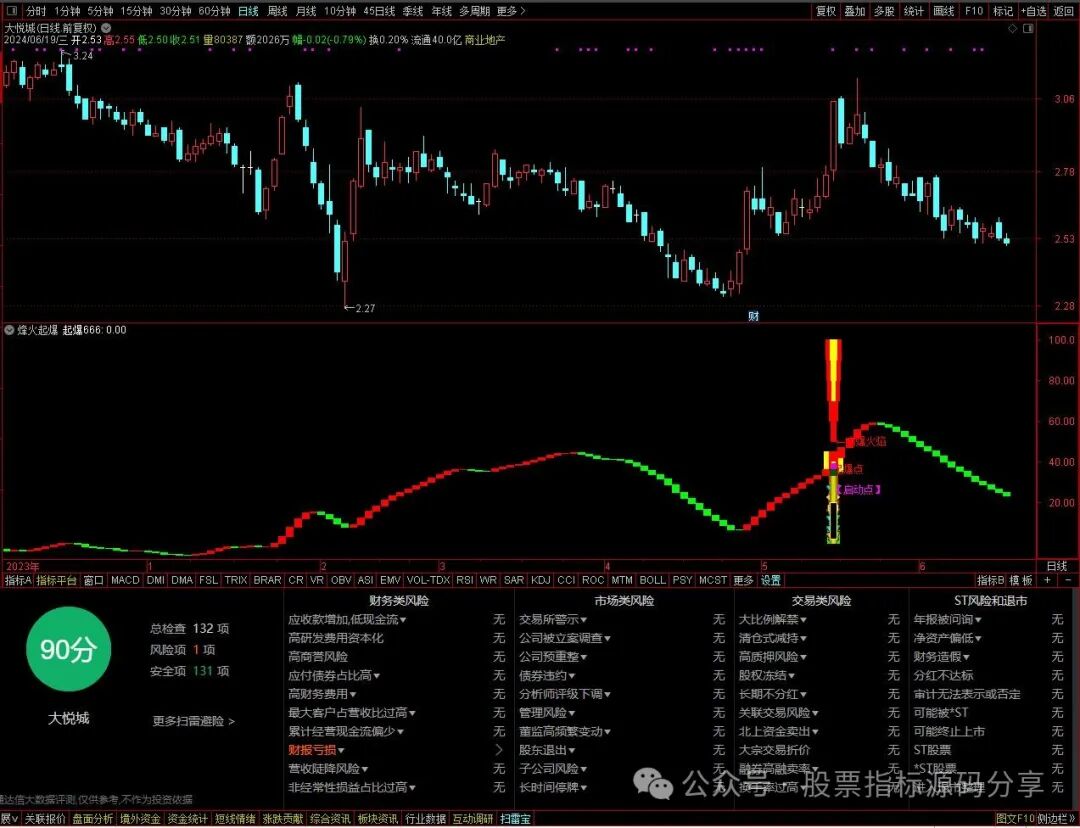This screenshot has height=828, width=1080.
Task: Click the 统计 statistics button
Action: tap(913, 11)
